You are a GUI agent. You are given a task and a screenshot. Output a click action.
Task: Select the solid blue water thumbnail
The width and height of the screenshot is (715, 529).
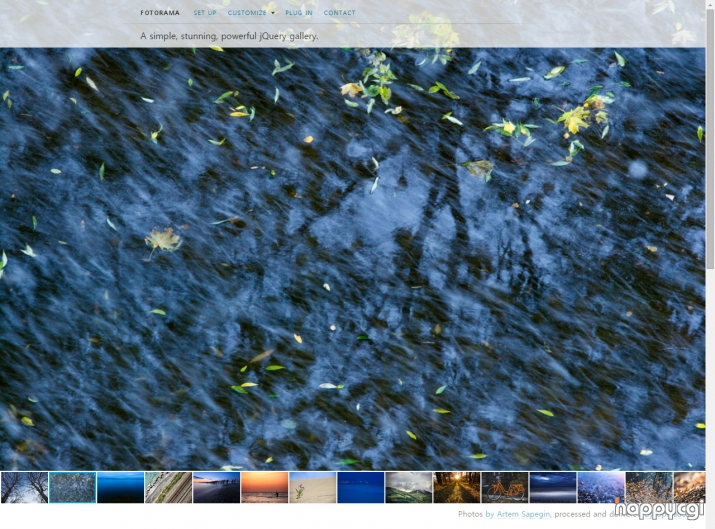(361, 488)
